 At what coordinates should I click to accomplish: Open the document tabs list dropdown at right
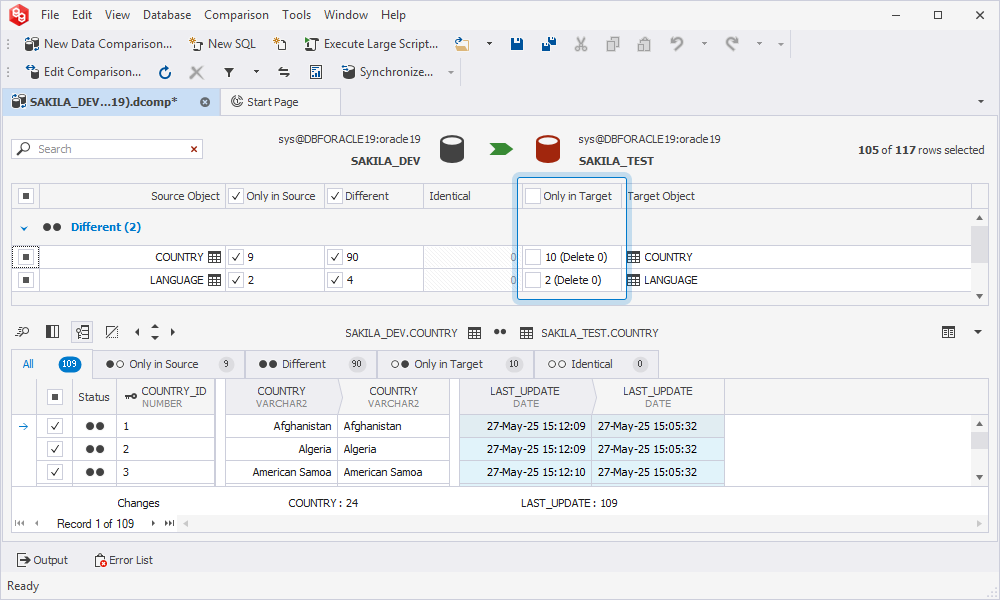click(981, 101)
